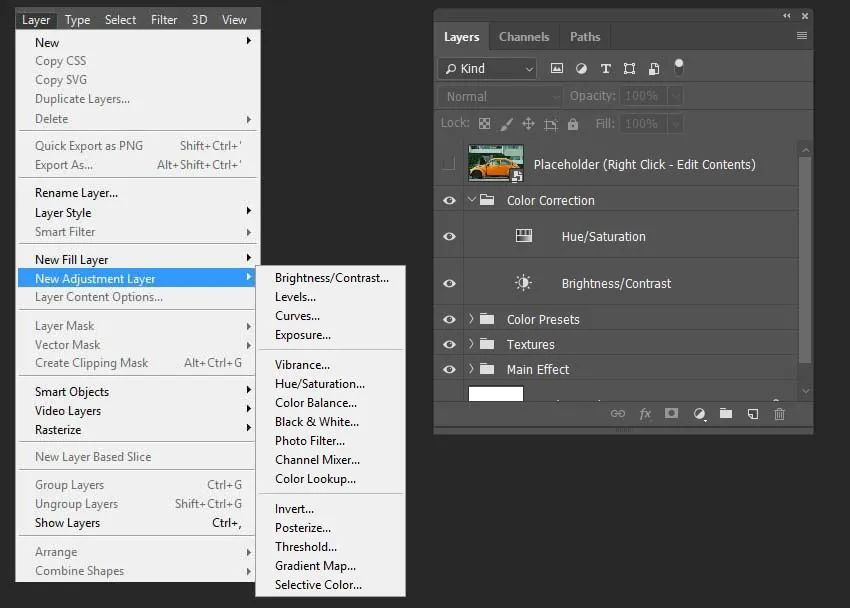Collapse the Color Correction group
Image resolution: width=850 pixels, height=608 pixels.
[x=472, y=200]
